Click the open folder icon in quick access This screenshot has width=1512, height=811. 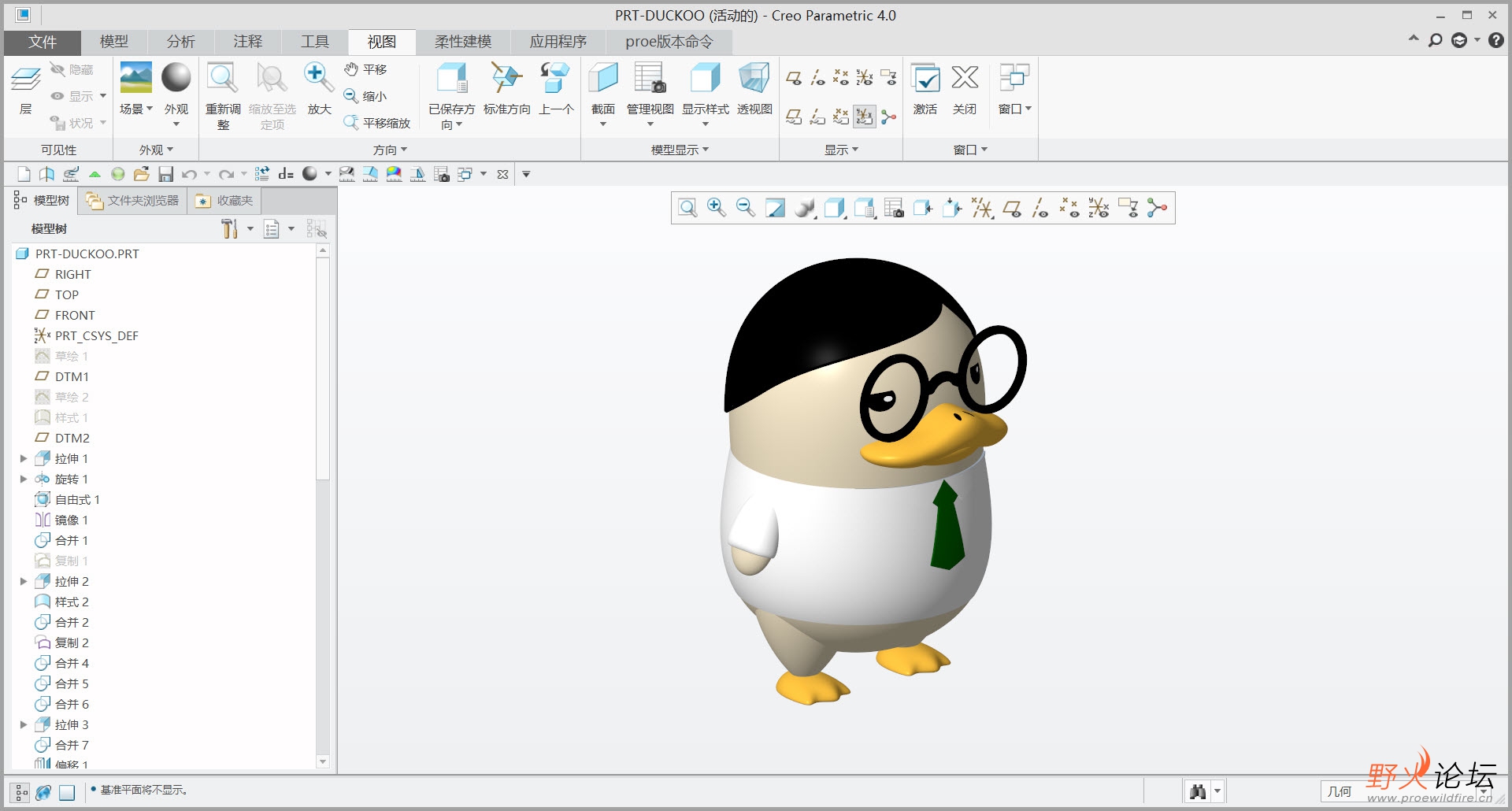point(142,174)
